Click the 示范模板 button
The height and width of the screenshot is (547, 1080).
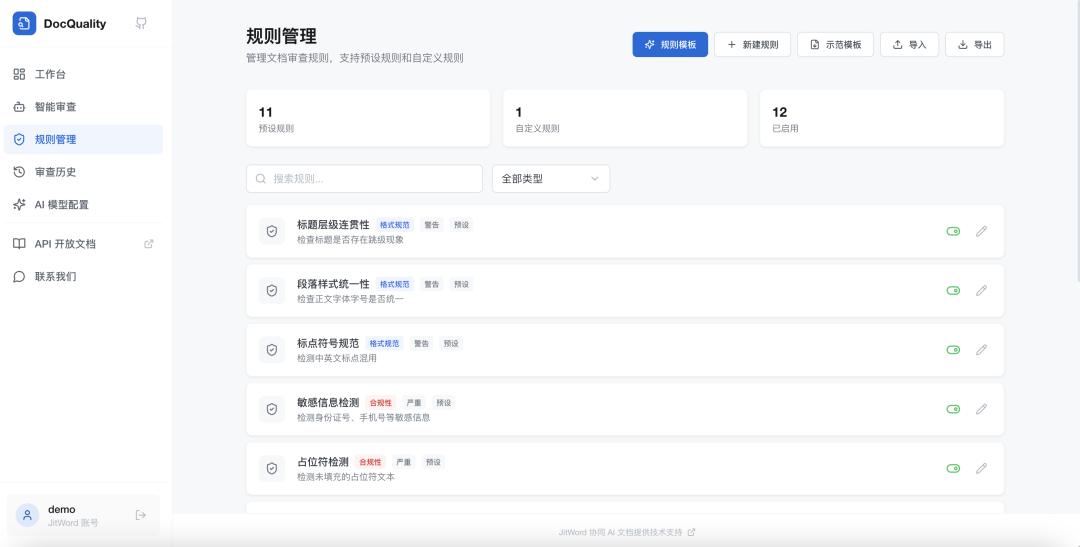[835, 44]
